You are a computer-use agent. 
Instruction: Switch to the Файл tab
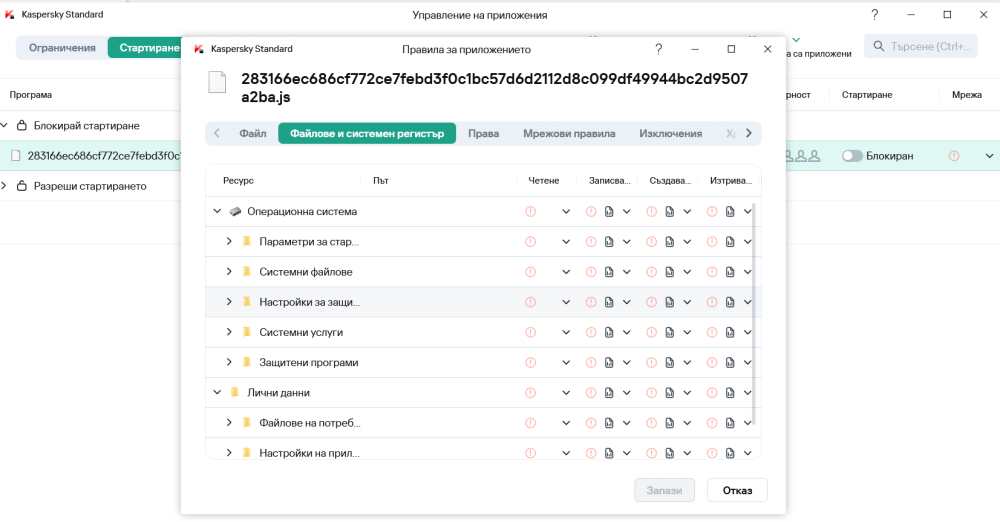(253, 133)
